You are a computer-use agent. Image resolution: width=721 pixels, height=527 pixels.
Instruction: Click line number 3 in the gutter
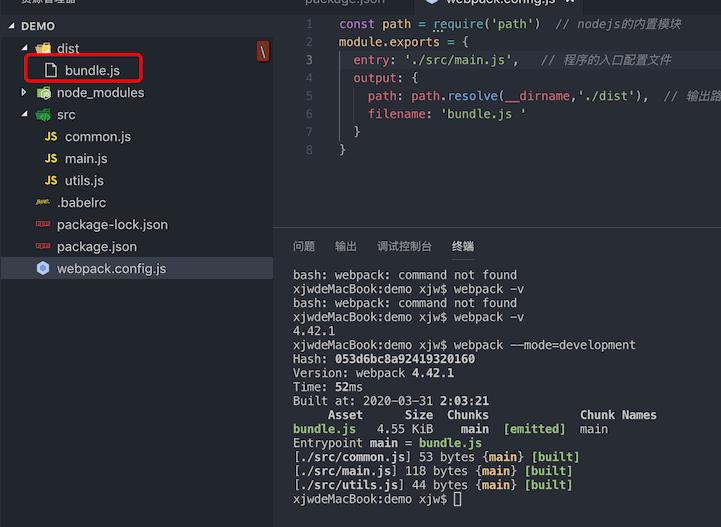(309, 60)
